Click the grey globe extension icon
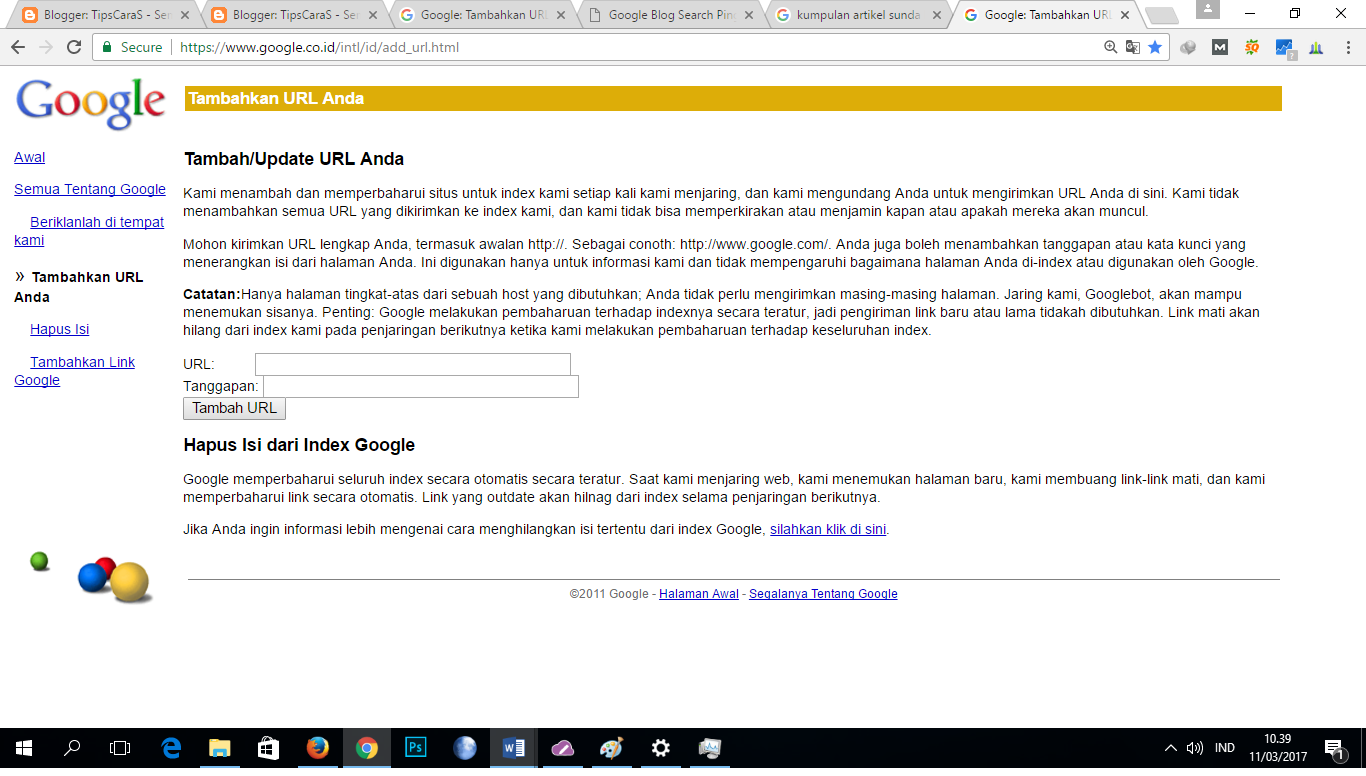The height and width of the screenshot is (776, 1366). tap(1188, 47)
